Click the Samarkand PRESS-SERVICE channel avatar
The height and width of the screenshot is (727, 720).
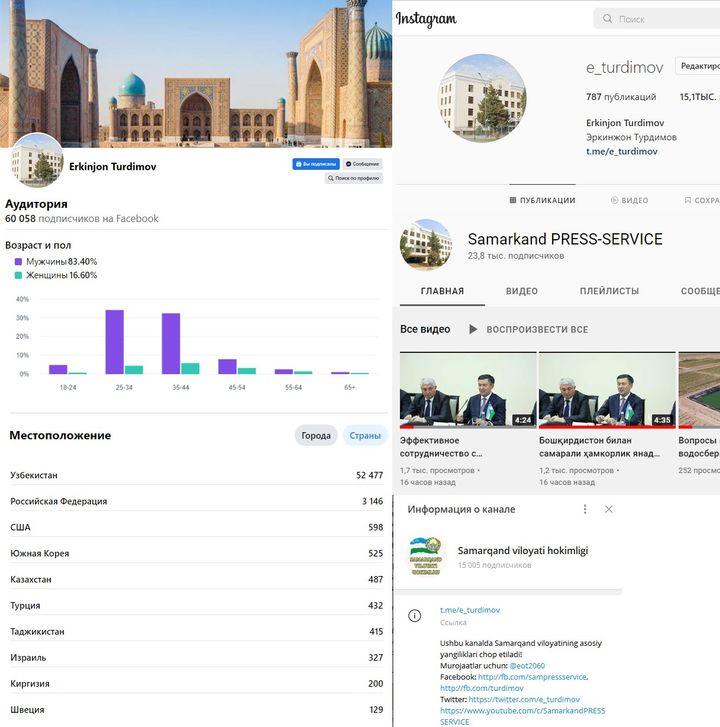(x=425, y=245)
